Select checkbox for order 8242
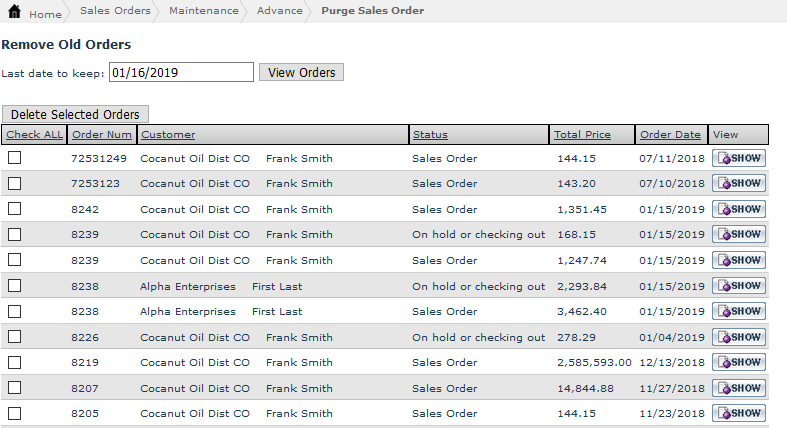The width and height of the screenshot is (787, 428). (x=15, y=209)
